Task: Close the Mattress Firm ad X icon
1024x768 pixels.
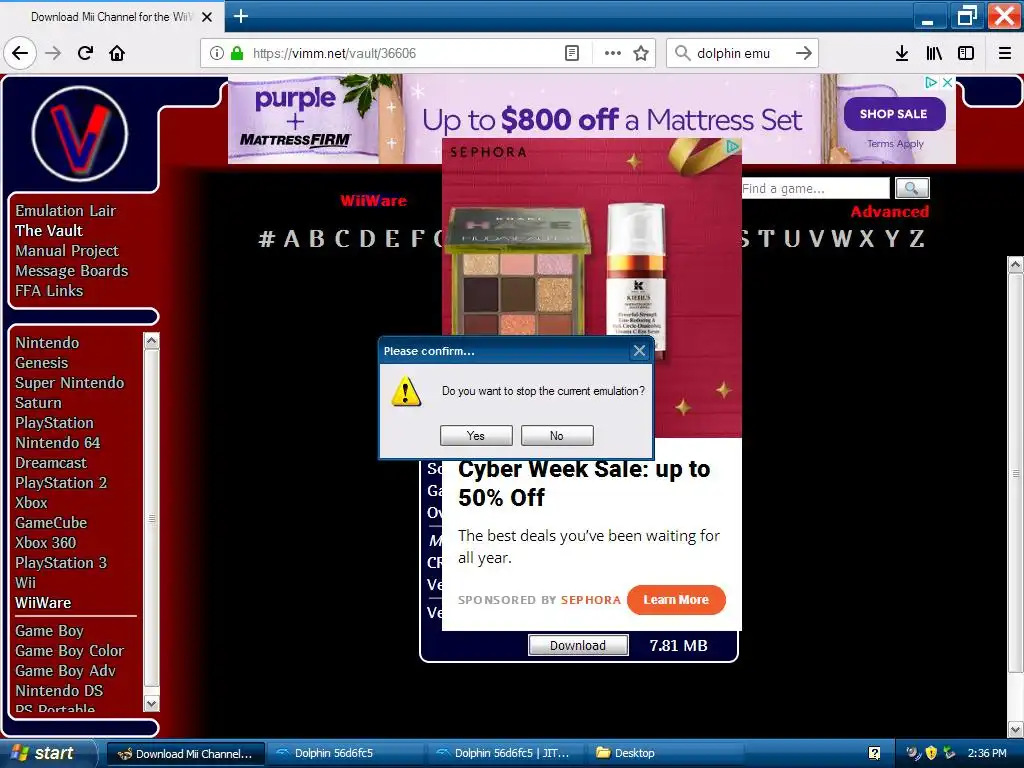Action: tap(947, 82)
